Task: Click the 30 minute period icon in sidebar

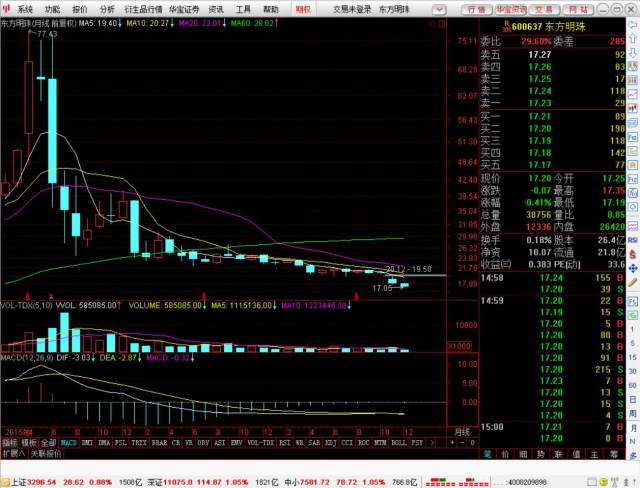Action: (633, 371)
